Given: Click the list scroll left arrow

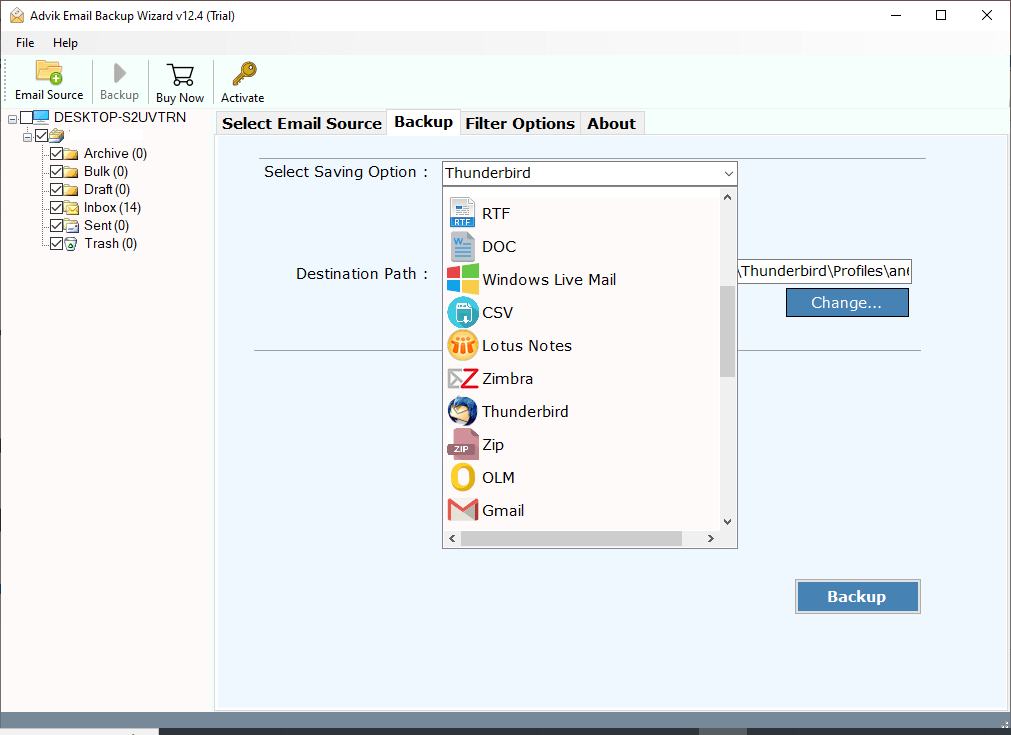Looking at the screenshot, I should point(452,538).
